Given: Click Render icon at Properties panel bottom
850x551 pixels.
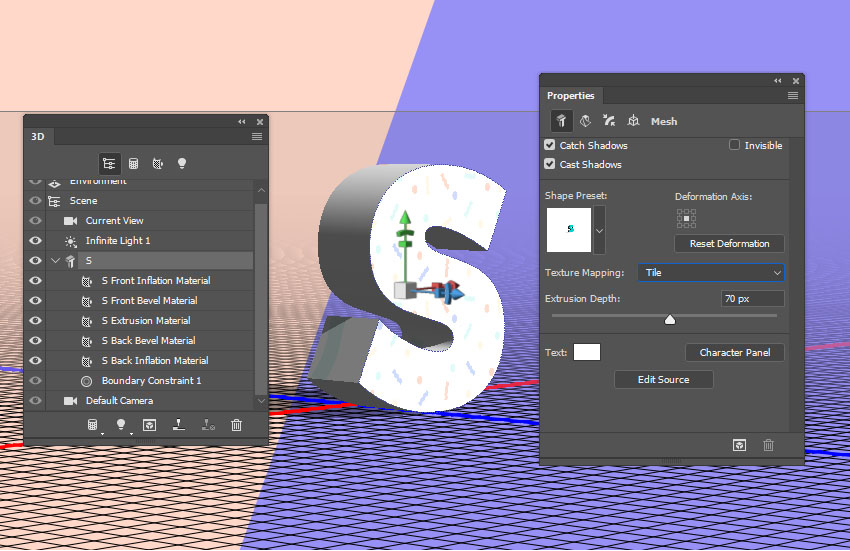Looking at the screenshot, I should tap(739, 445).
